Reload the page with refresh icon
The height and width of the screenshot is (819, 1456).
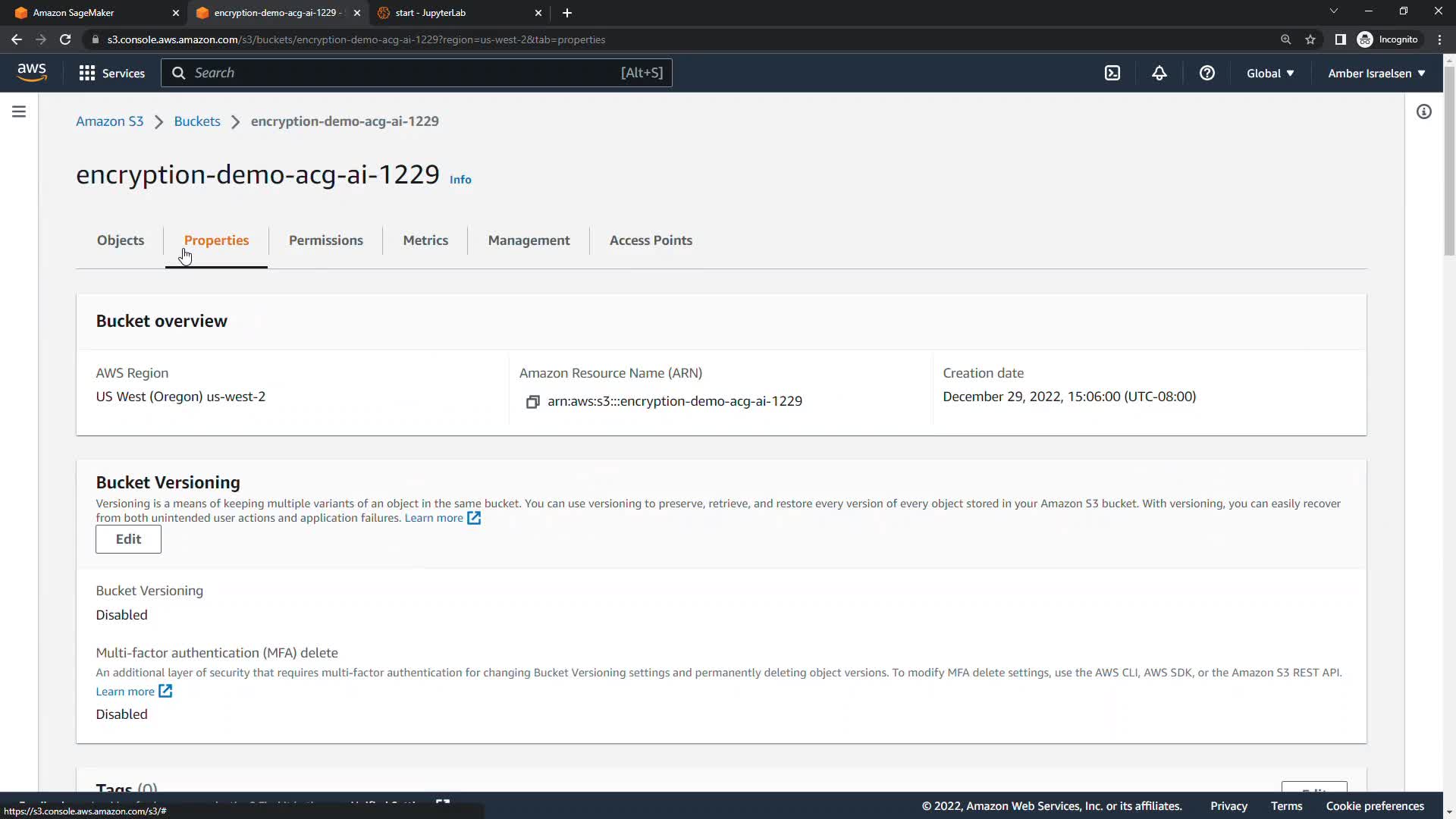[x=65, y=39]
